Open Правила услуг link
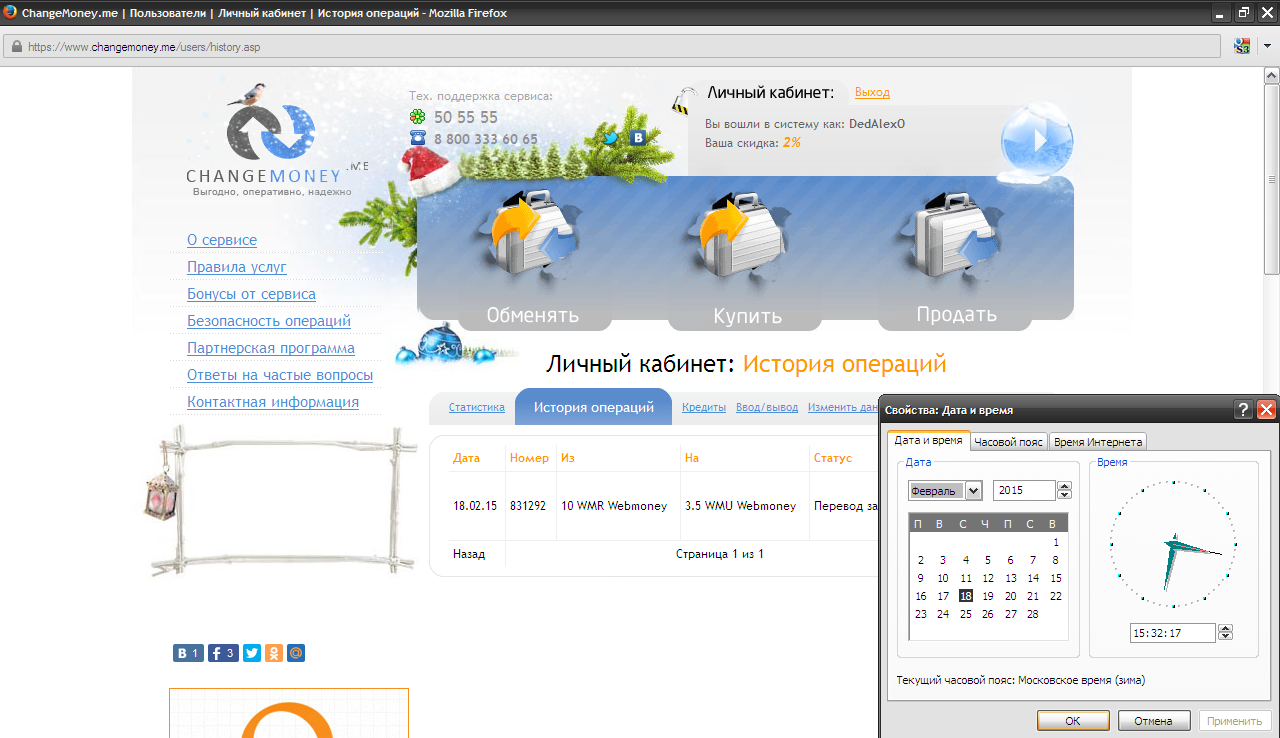Screen dimensions: 1280x738 (237, 267)
